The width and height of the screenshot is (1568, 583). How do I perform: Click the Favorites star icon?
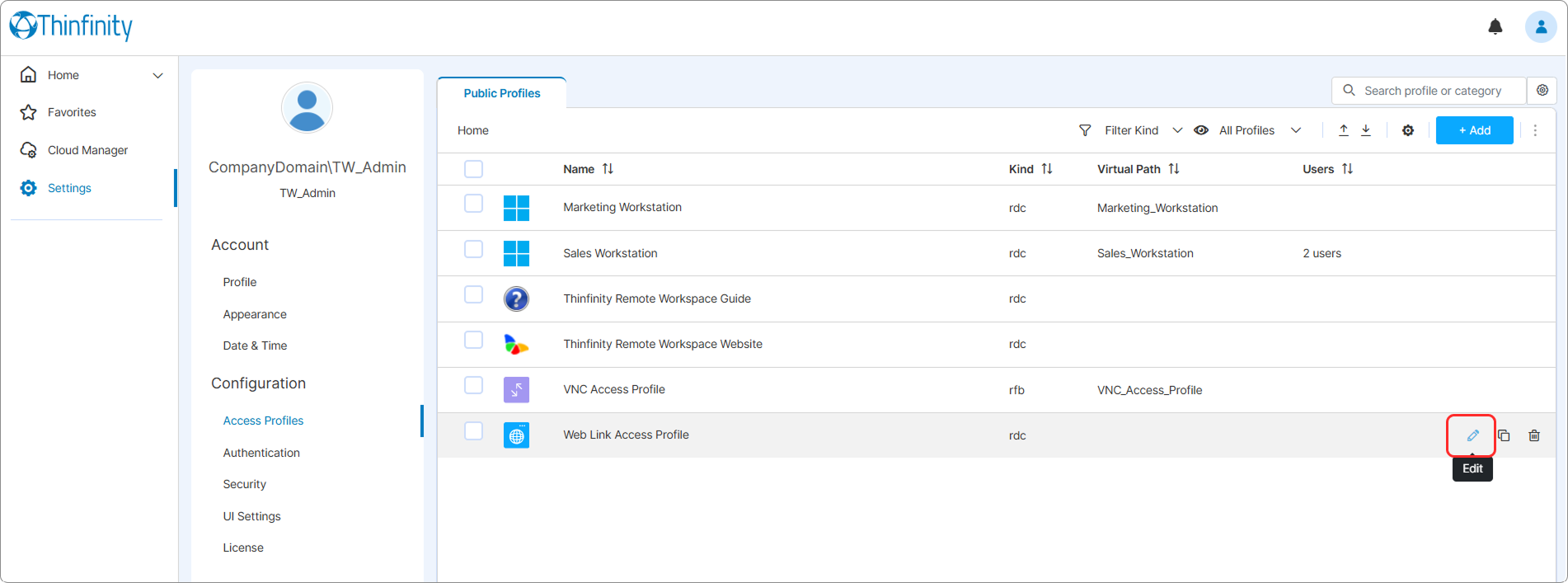(29, 112)
